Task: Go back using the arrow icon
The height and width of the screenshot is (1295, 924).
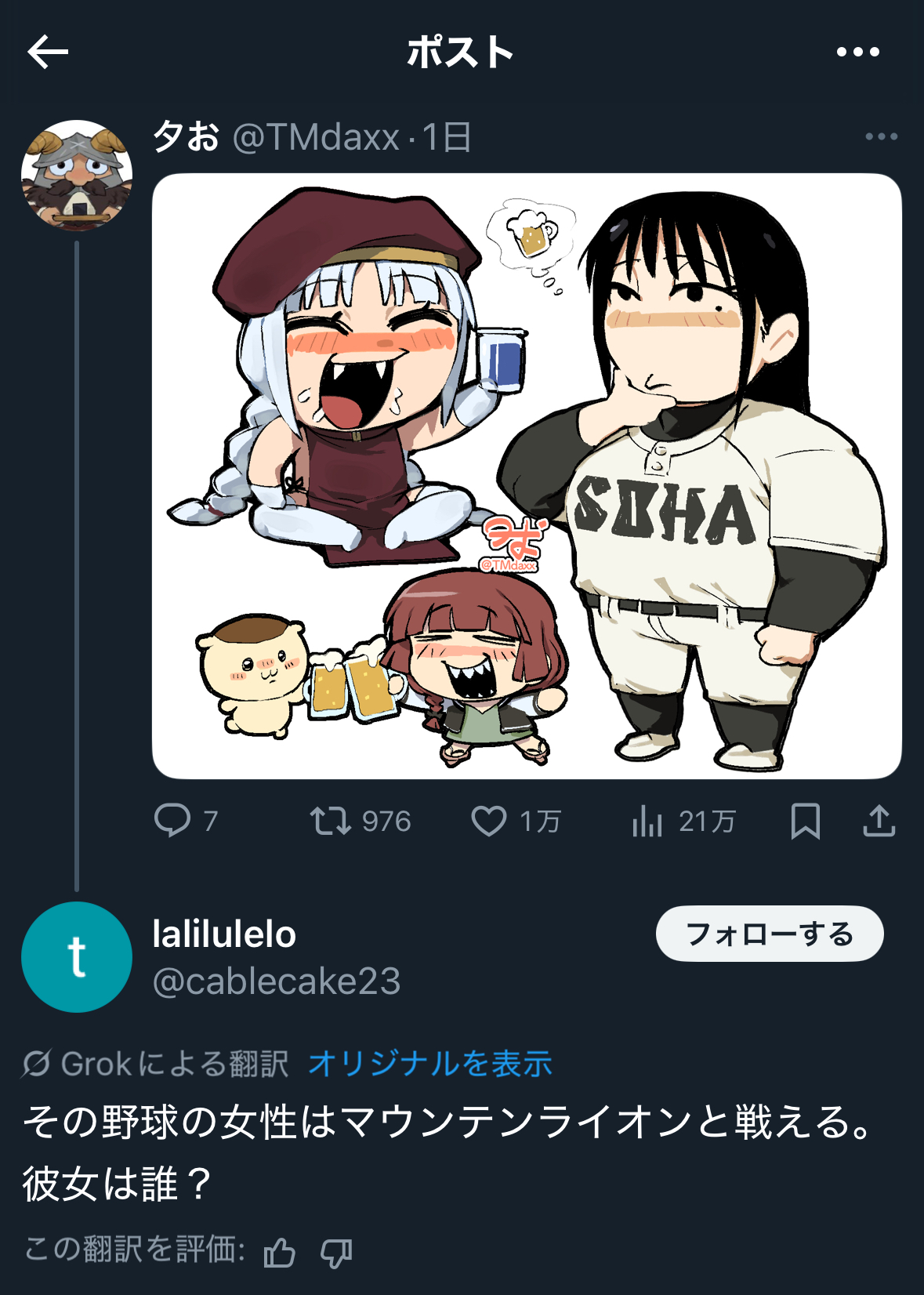Action: (x=48, y=53)
